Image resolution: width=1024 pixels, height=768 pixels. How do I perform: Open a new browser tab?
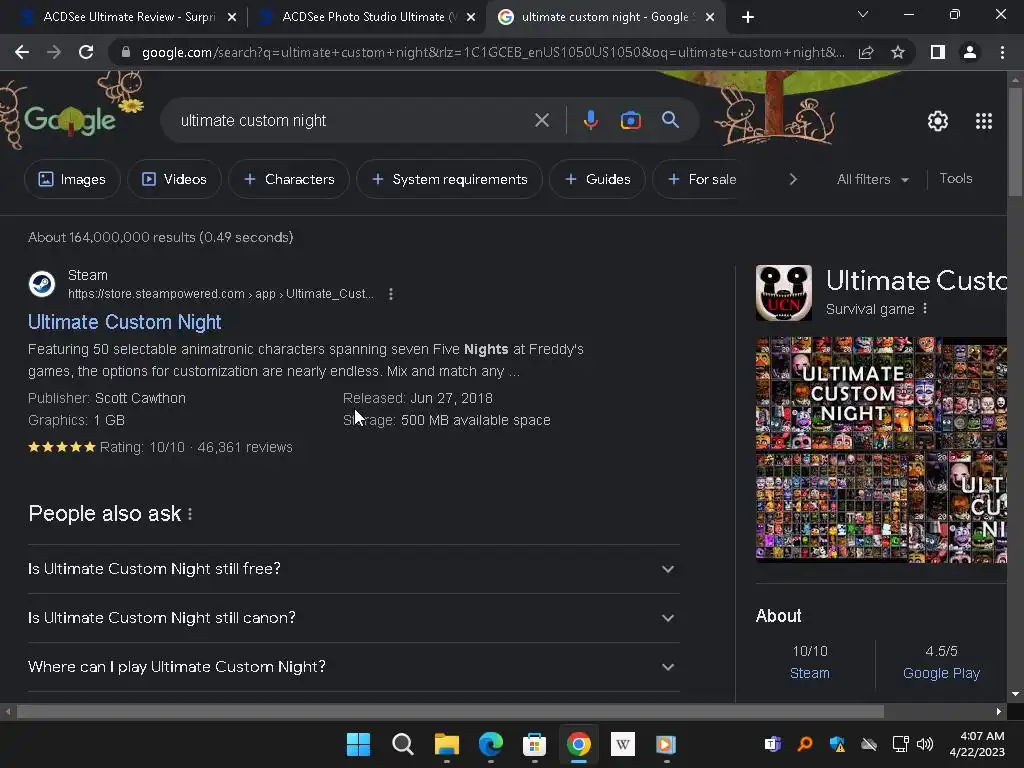point(748,17)
